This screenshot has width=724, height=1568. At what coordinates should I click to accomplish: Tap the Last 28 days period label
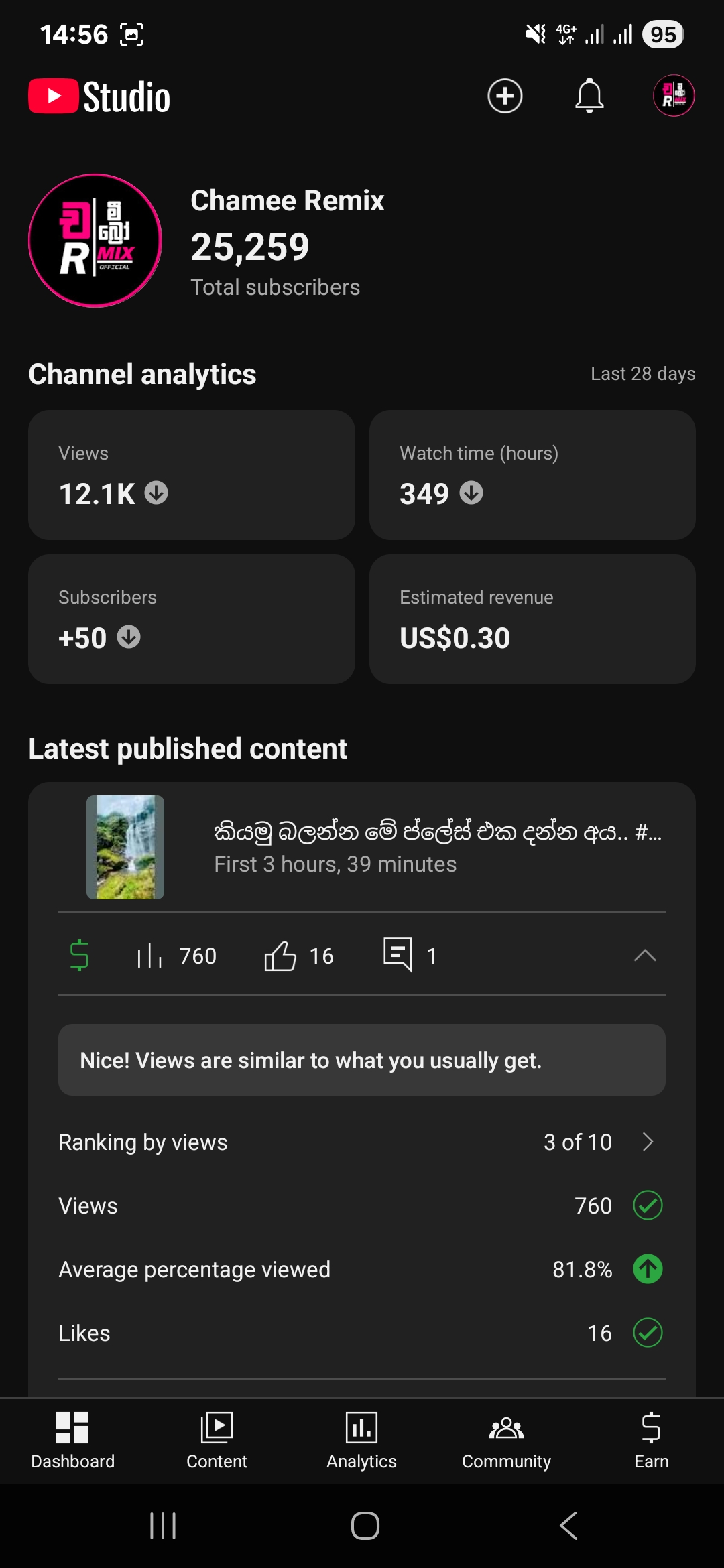(642, 374)
